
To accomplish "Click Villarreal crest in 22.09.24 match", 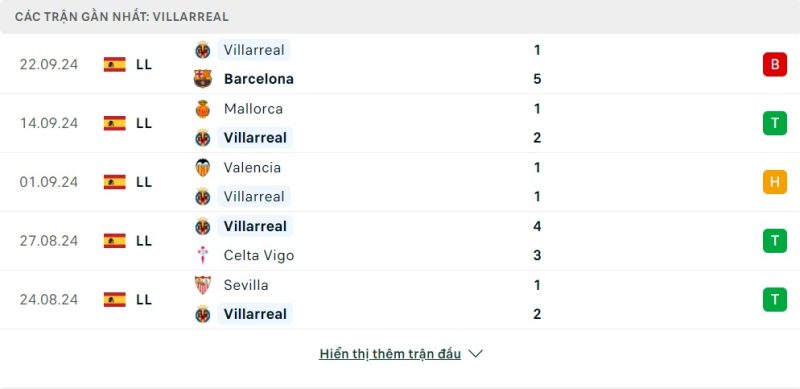I will pyautogui.click(x=203, y=50).
